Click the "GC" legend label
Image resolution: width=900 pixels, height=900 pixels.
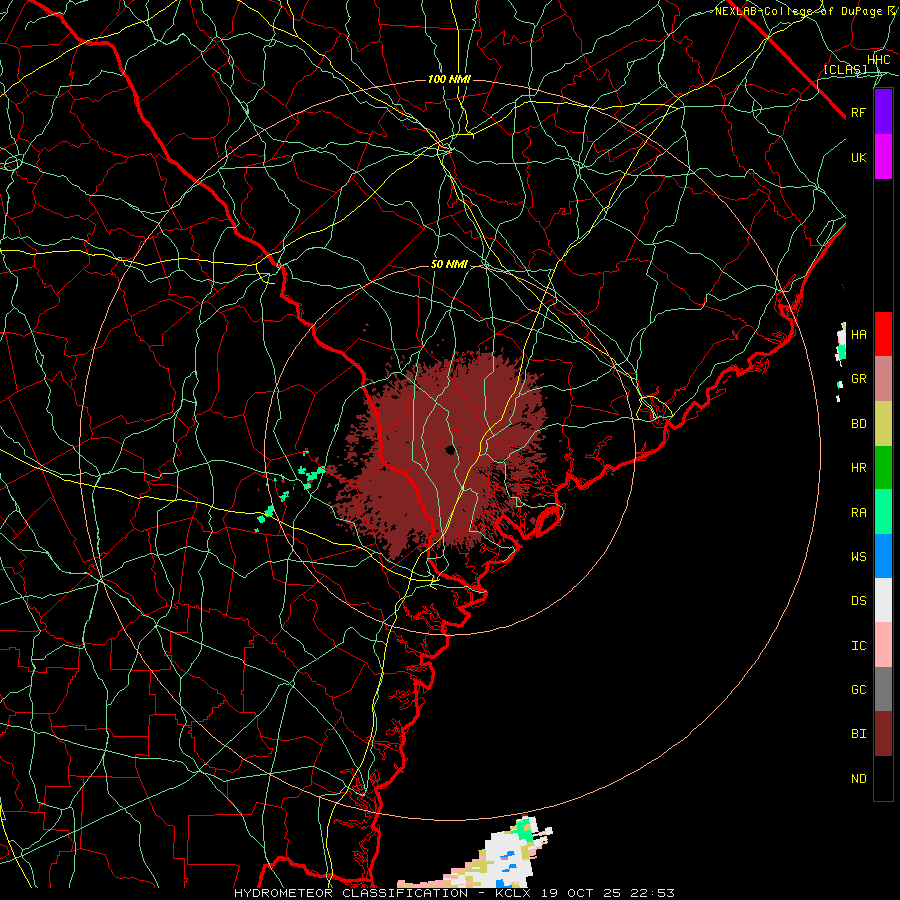[858, 689]
